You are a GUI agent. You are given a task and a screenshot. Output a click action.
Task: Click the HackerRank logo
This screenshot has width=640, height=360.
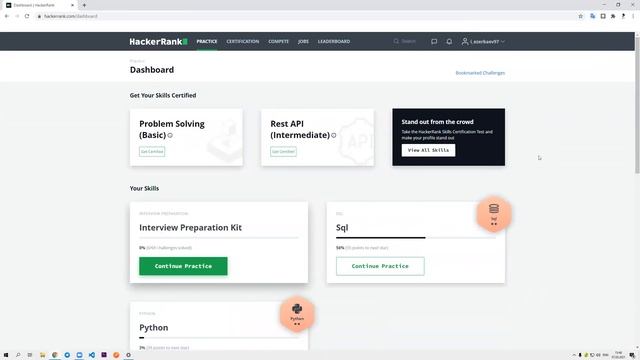tap(158, 41)
